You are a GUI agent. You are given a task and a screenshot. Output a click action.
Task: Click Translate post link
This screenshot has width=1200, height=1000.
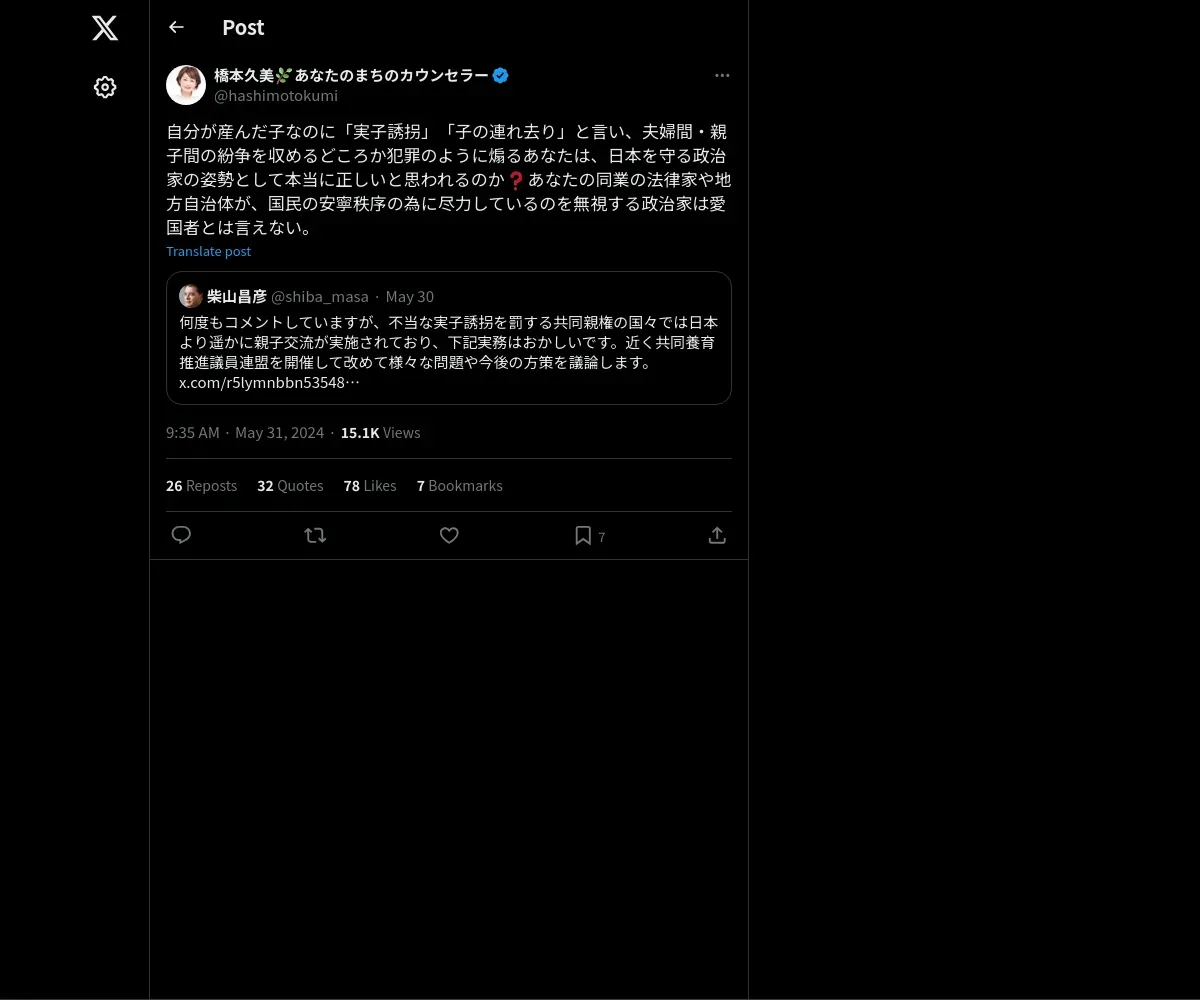(x=208, y=251)
